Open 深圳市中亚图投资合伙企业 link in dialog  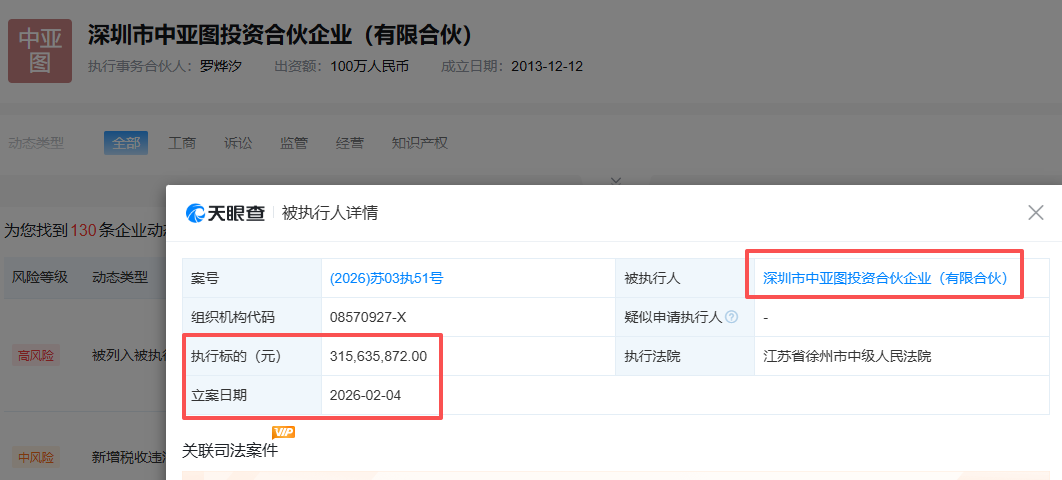pyautogui.click(x=885, y=278)
